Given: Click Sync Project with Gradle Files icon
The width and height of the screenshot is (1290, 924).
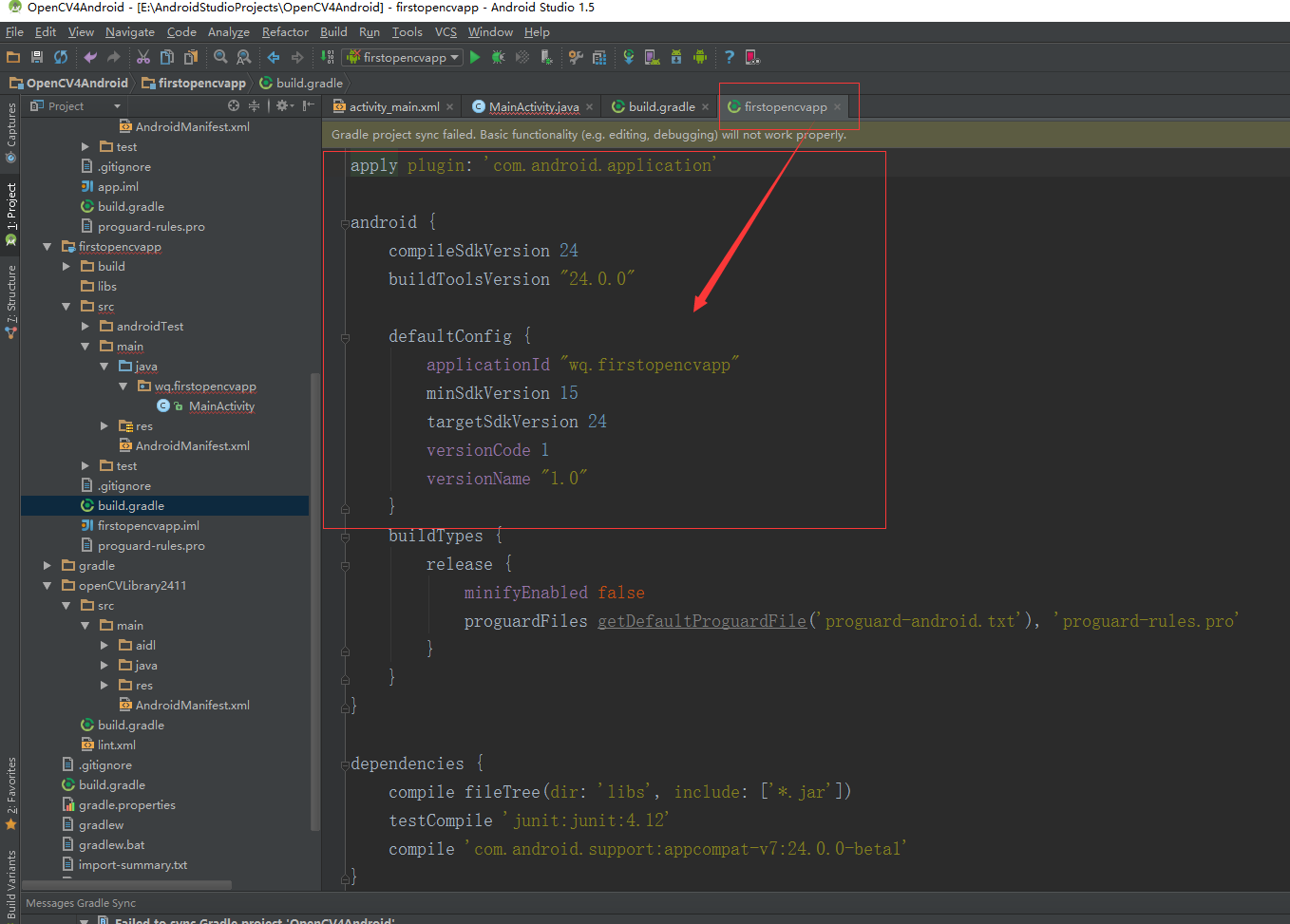Looking at the screenshot, I should [629, 57].
